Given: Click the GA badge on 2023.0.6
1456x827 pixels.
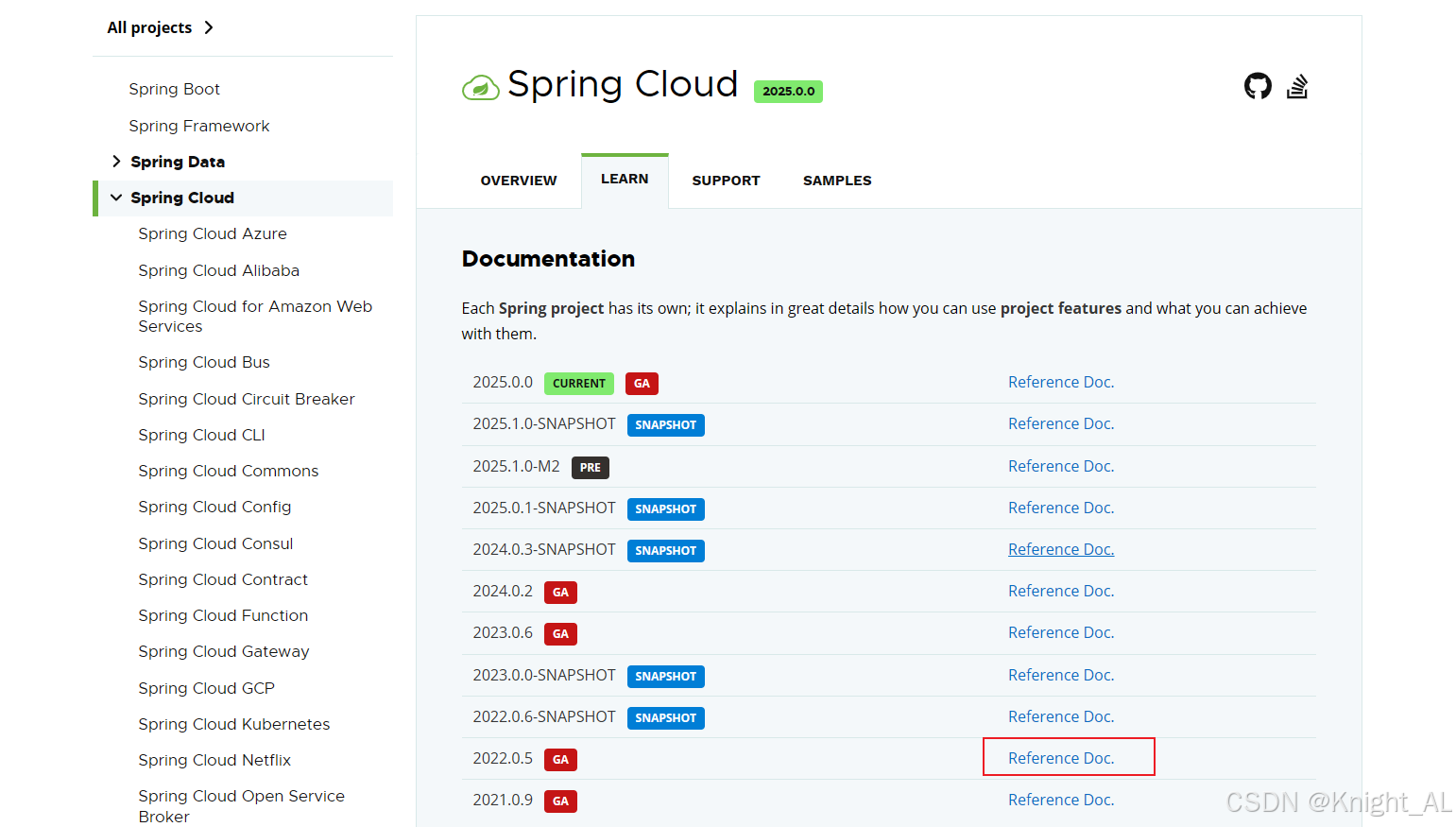Looking at the screenshot, I should [560, 634].
